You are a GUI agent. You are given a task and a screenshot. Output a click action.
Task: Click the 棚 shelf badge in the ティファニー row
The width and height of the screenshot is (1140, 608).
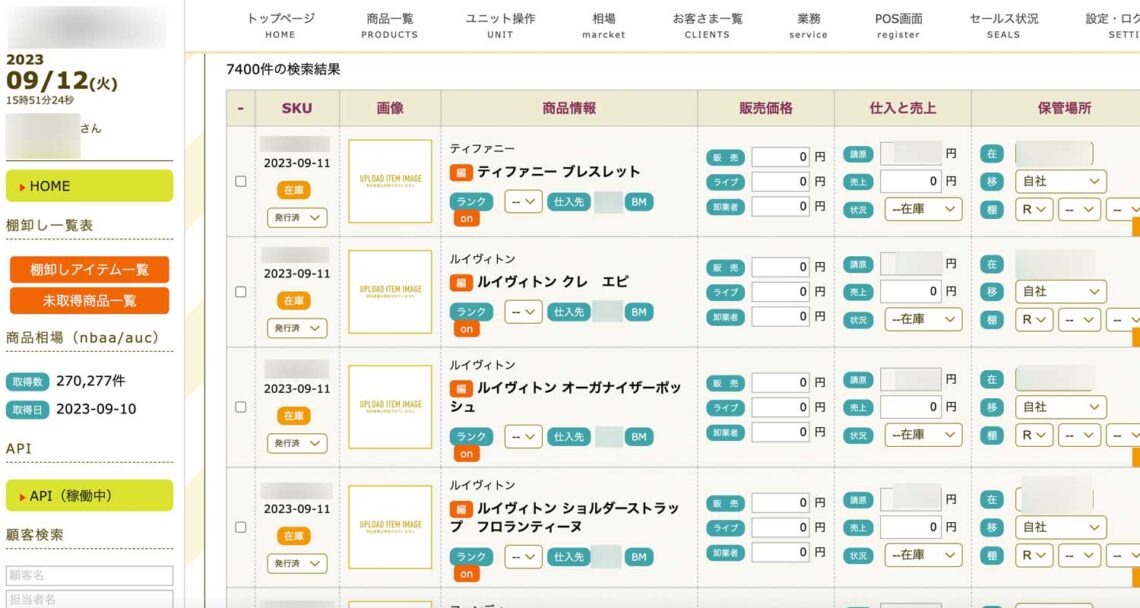[x=992, y=209]
